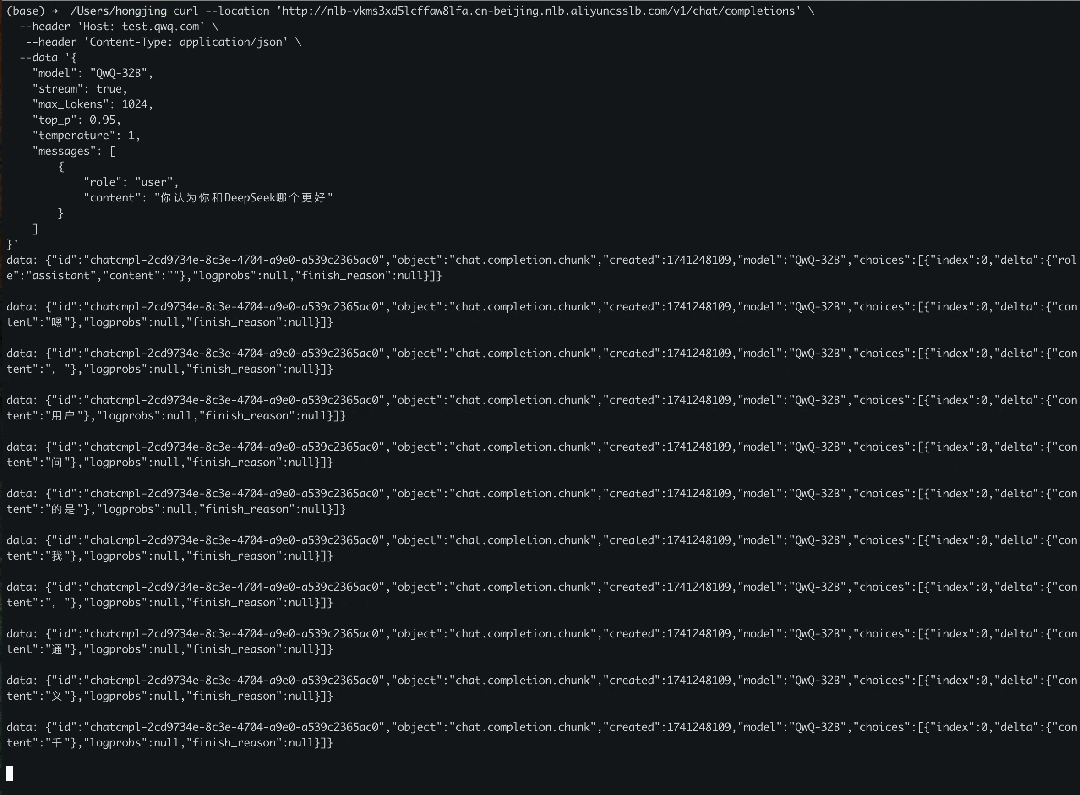Image resolution: width=1080 pixels, height=795 pixels.
Task: Click the terminal block cursor
Action: [x=10, y=773]
